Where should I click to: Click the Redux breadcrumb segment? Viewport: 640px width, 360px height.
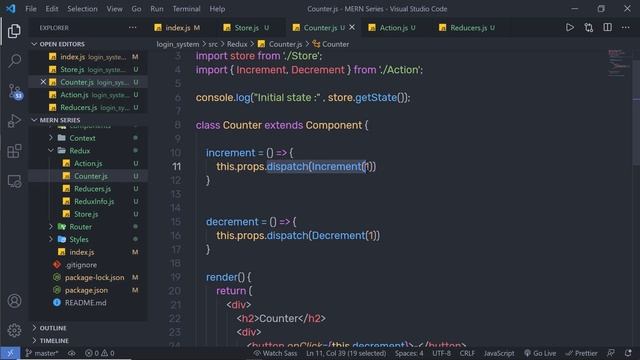[237, 44]
